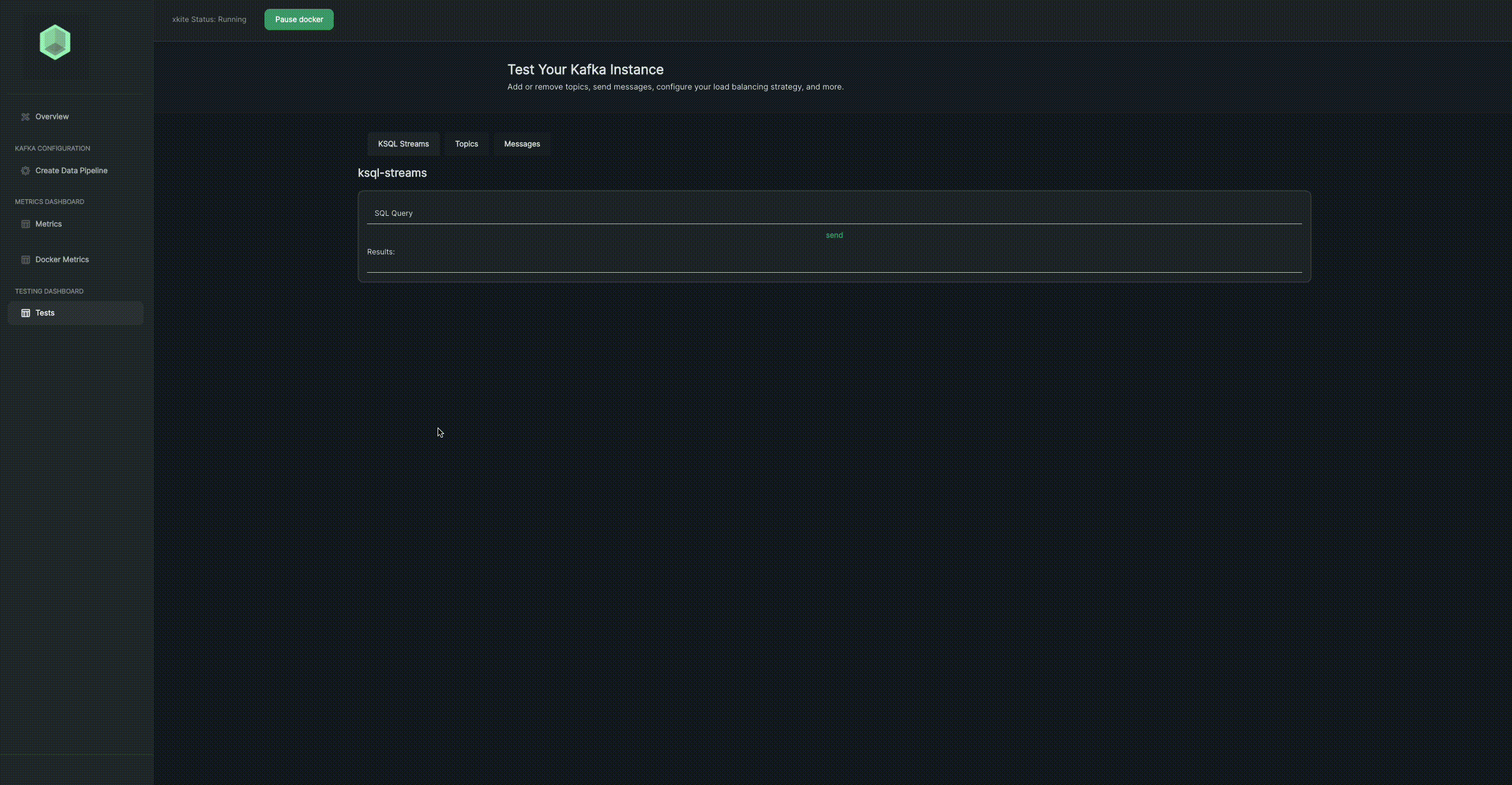Open the Metrics label in sidebar
This screenshot has width=1512, height=785.
coord(49,224)
